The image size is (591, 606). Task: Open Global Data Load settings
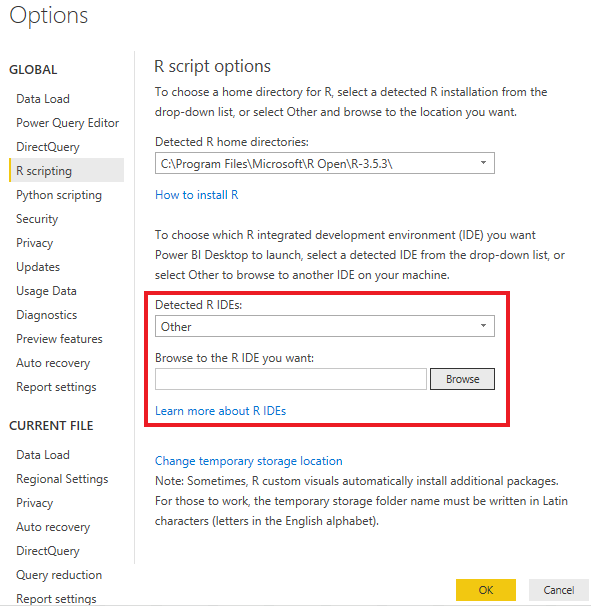(x=43, y=99)
